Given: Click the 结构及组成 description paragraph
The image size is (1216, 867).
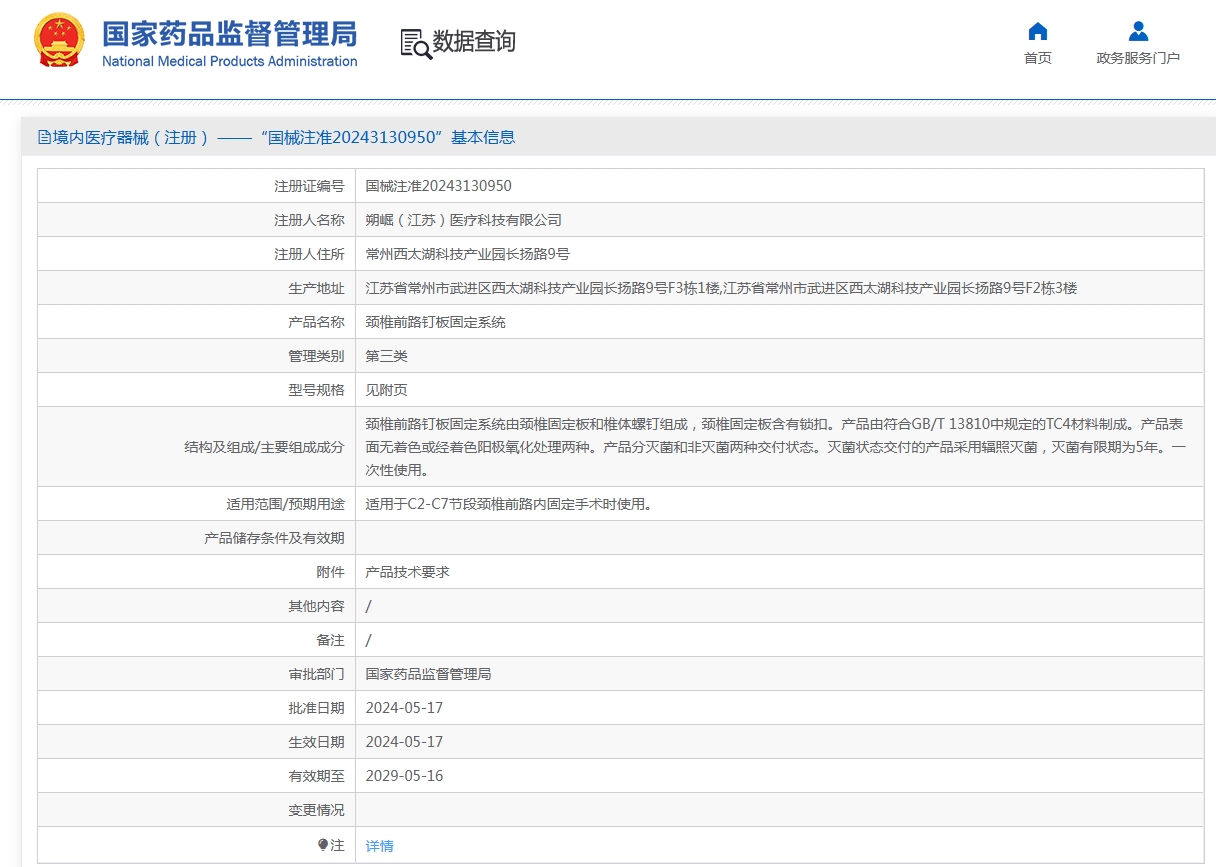Looking at the screenshot, I should point(776,447).
